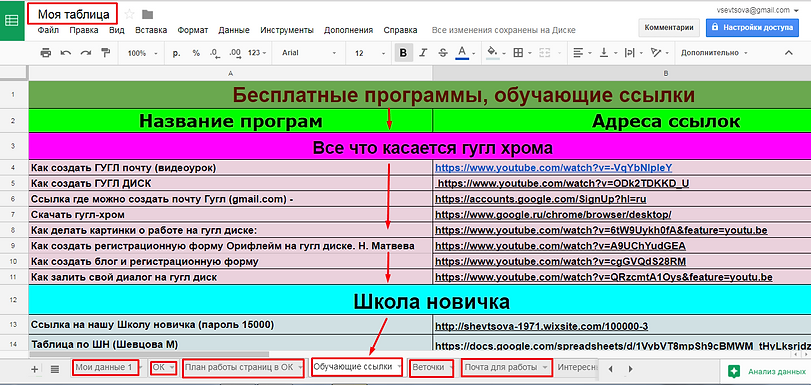The height and width of the screenshot is (385, 811).
Task: Expand the Дополнительно toolbar menu
Action: 714,53
